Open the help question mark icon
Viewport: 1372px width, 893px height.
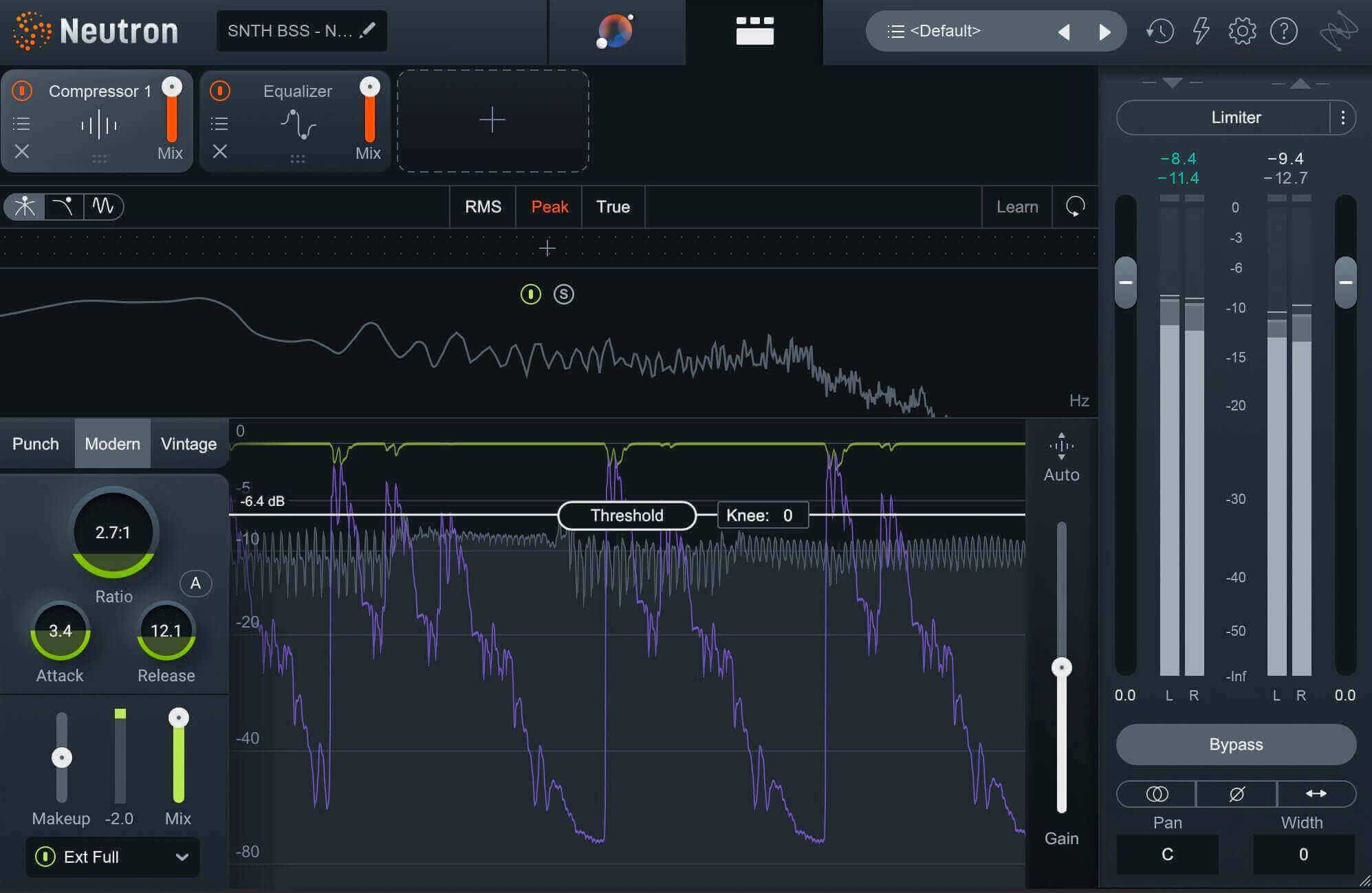coord(1283,31)
